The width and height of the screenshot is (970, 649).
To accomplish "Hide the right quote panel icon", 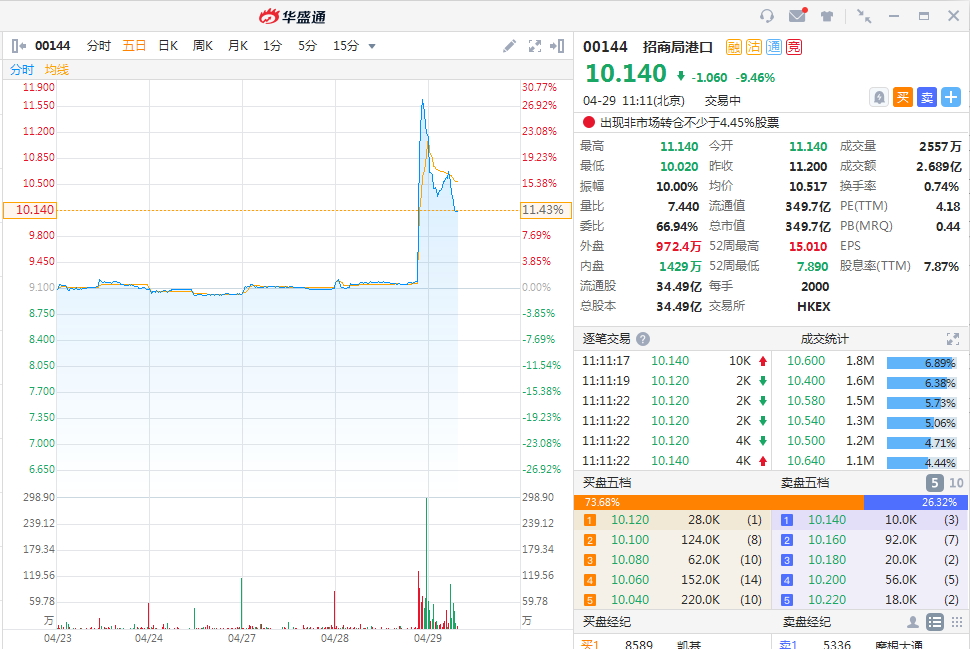I will click(557, 46).
